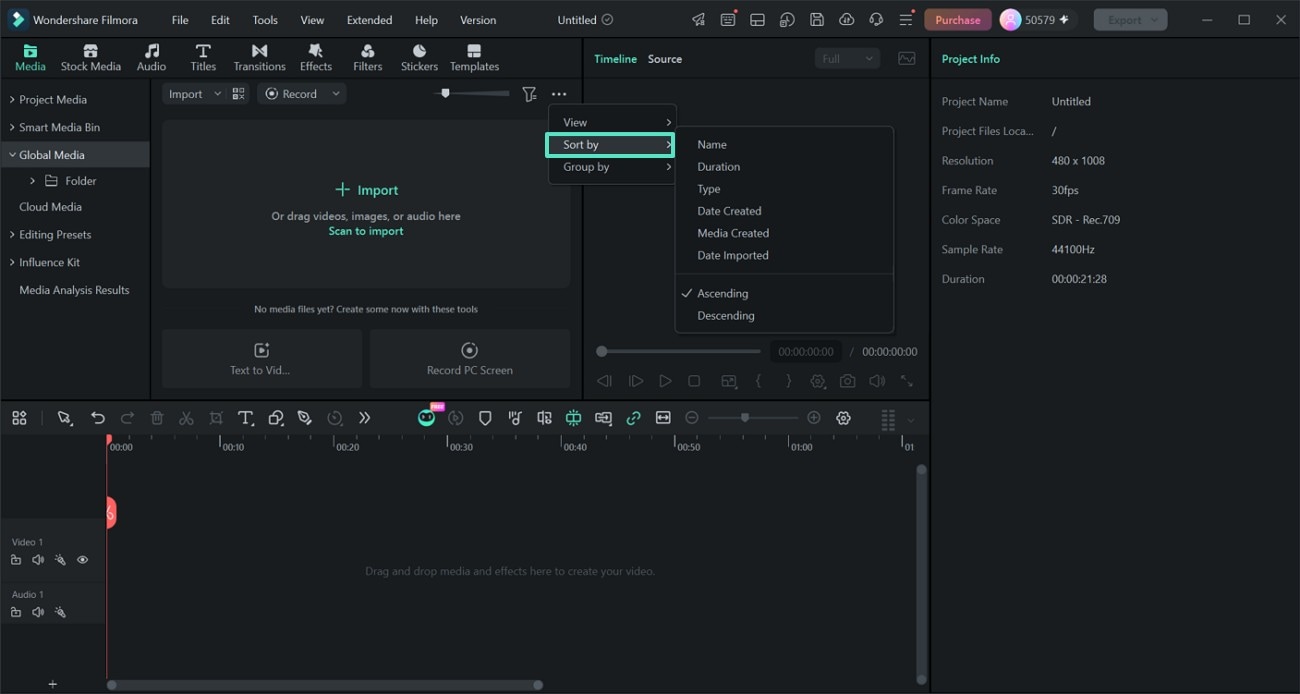The width and height of the screenshot is (1300, 694).
Task: Click the Purchase button
Action: (x=957, y=20)
